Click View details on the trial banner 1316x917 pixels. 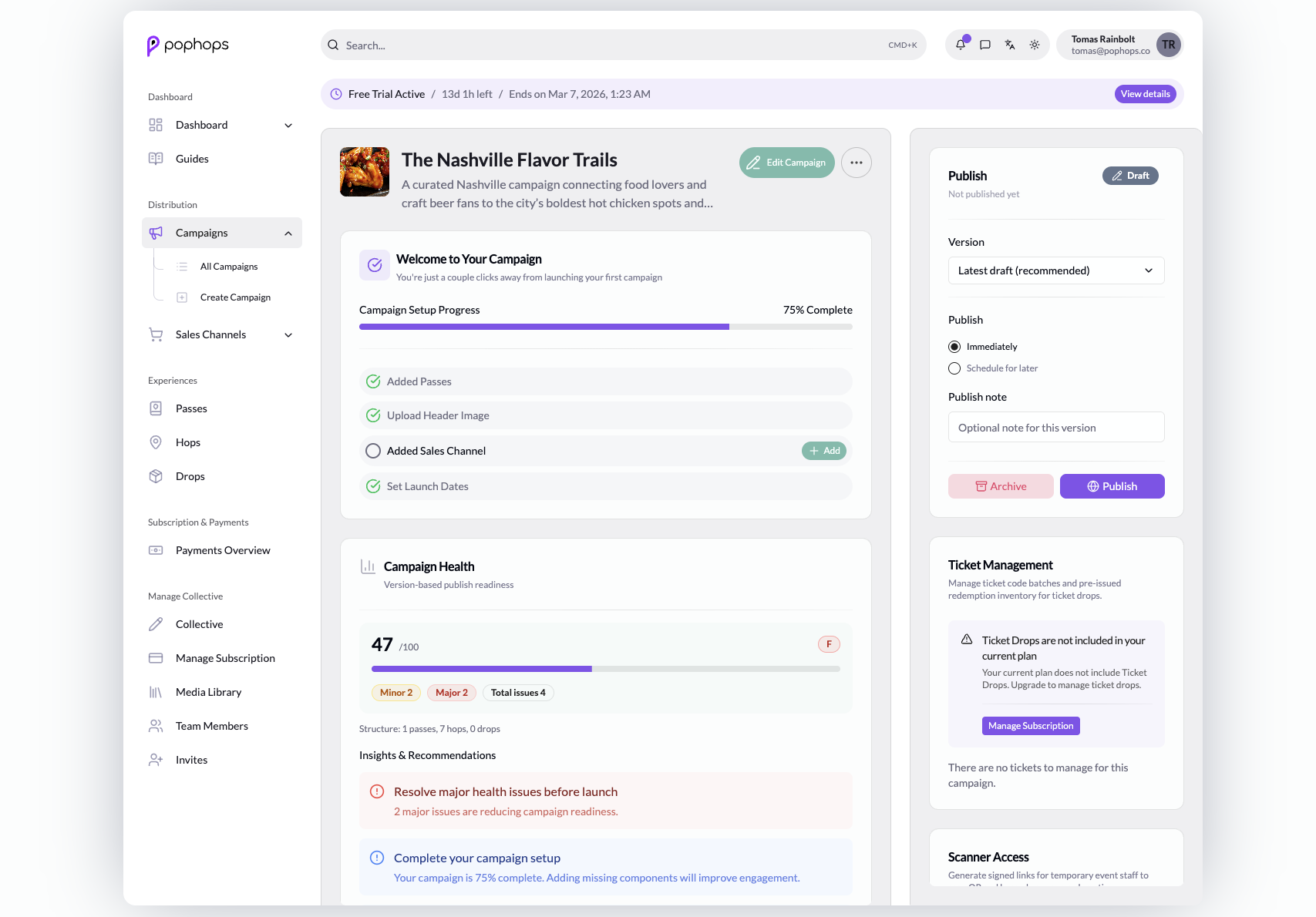pyautogui.click(x=1145, y=93)
